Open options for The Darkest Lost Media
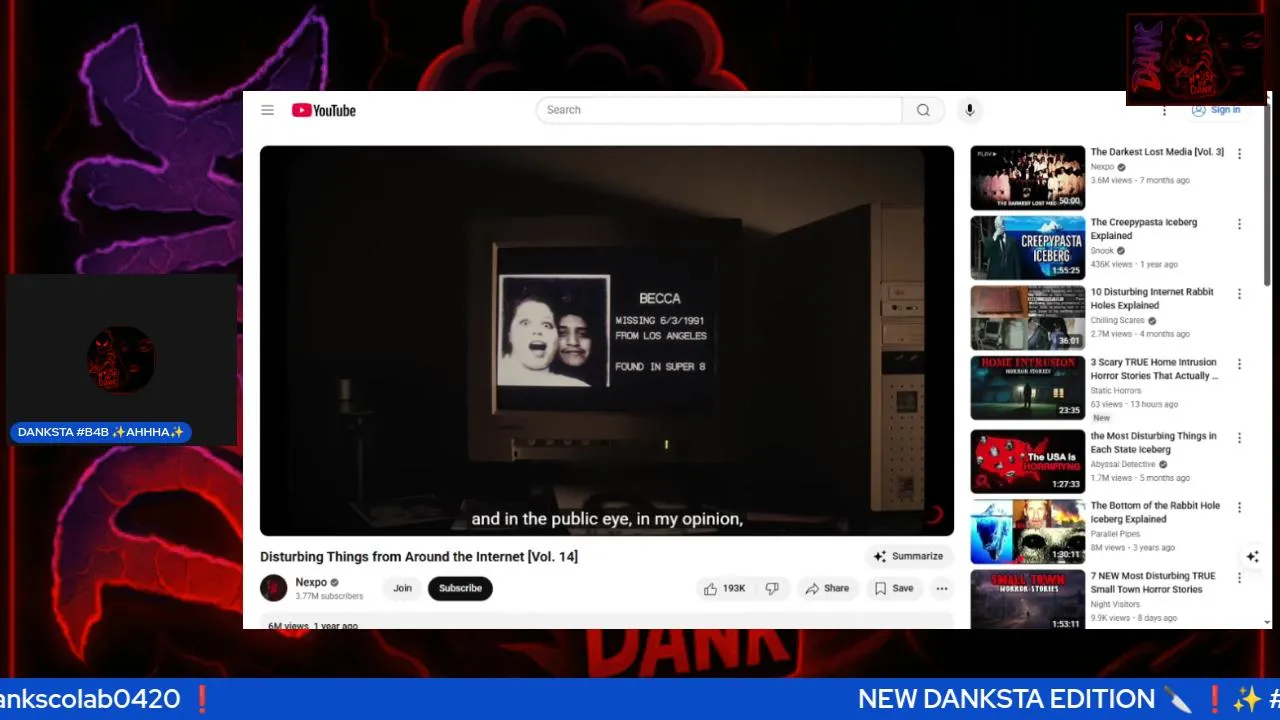 point(1239,154)
